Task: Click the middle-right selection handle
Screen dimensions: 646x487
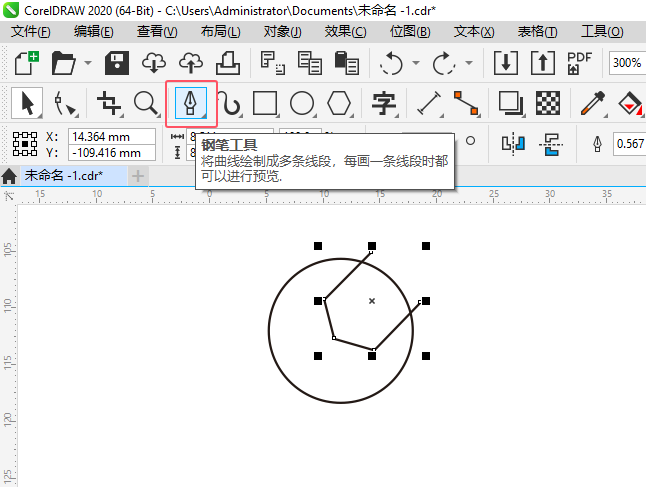Action: pos(426,301)
